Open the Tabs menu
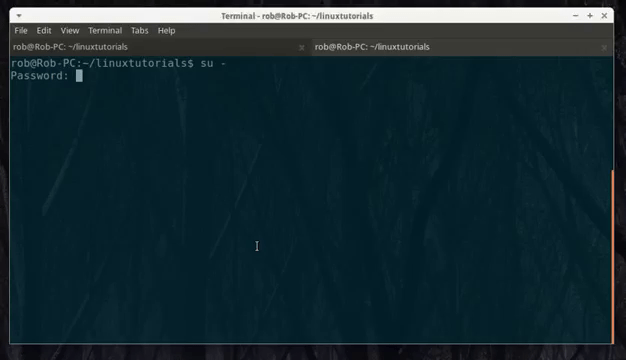This screenshot has width=626, height=360. (x=140, y=31)
